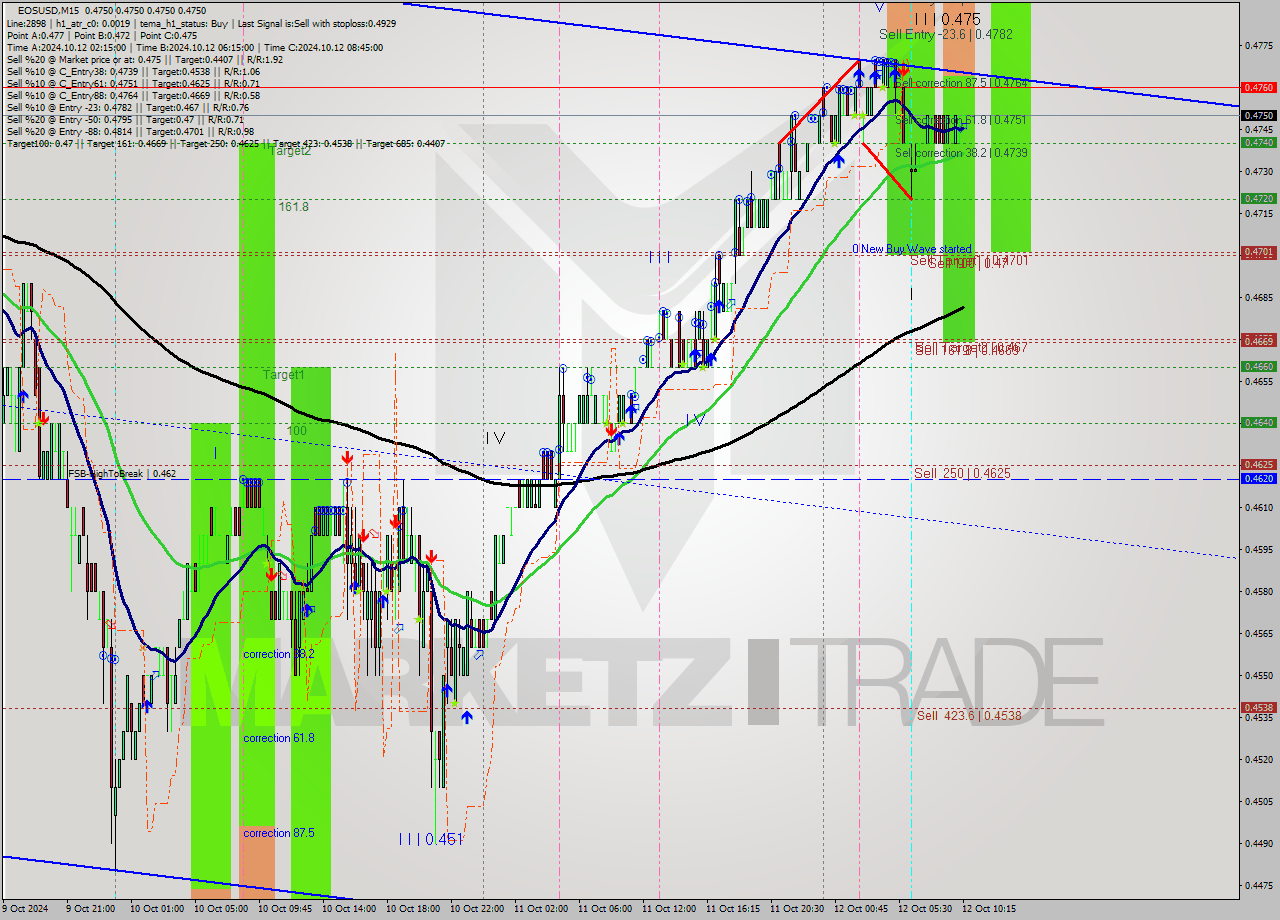Click the 161.8 Fibonacci level label
The width and height of the screenshot is (1280, 920).
[293, 207]
